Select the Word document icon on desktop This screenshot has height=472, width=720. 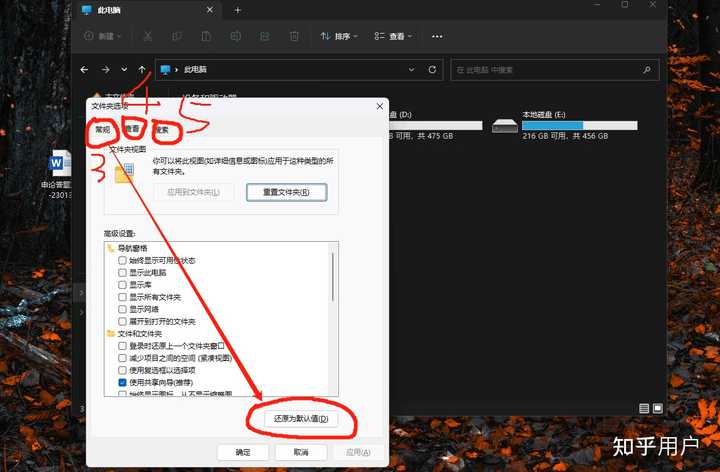[60, 163]
